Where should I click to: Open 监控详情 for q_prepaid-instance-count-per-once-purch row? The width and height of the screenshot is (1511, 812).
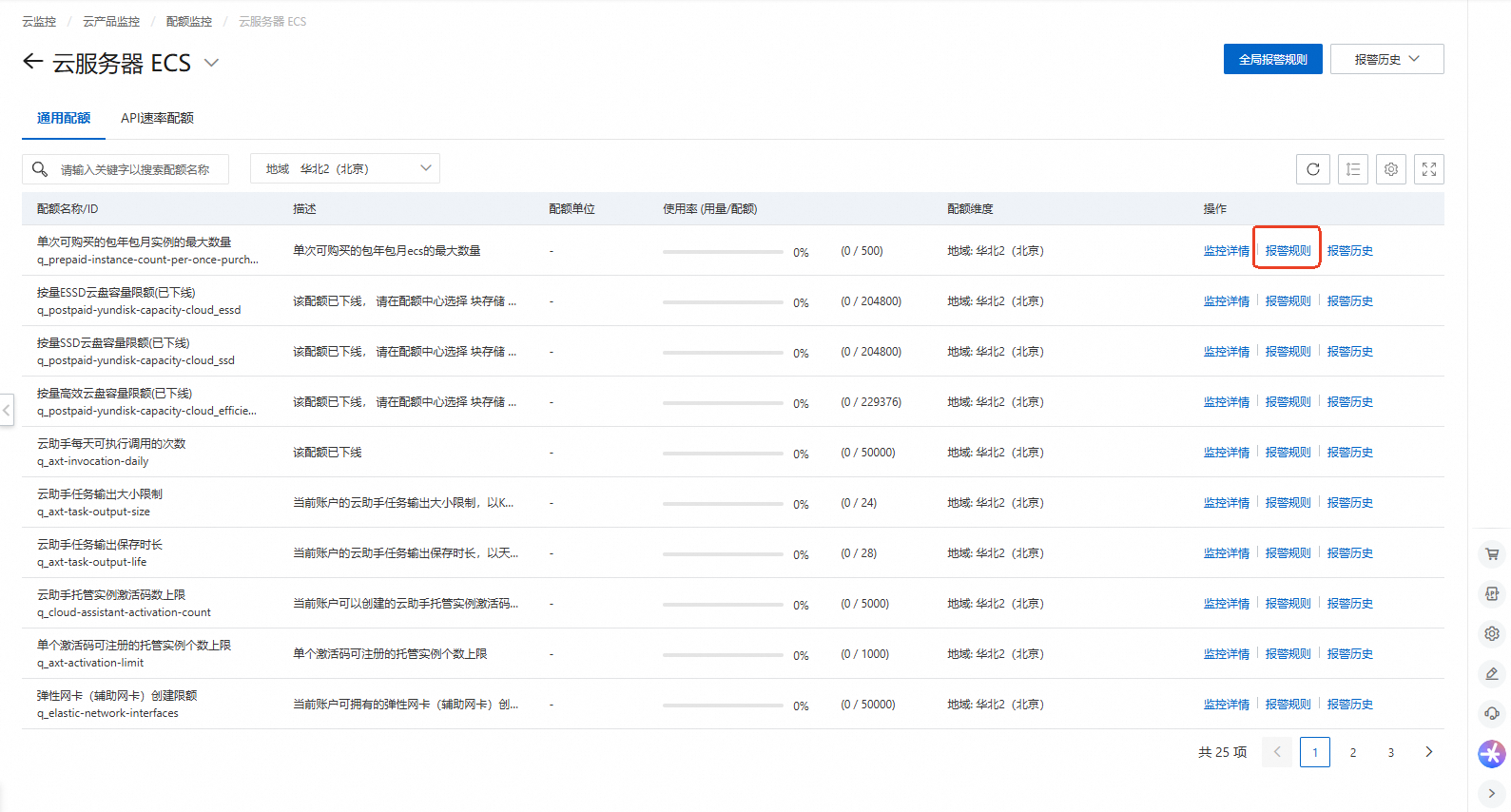pyautogui.click(x=1227, y=251)
